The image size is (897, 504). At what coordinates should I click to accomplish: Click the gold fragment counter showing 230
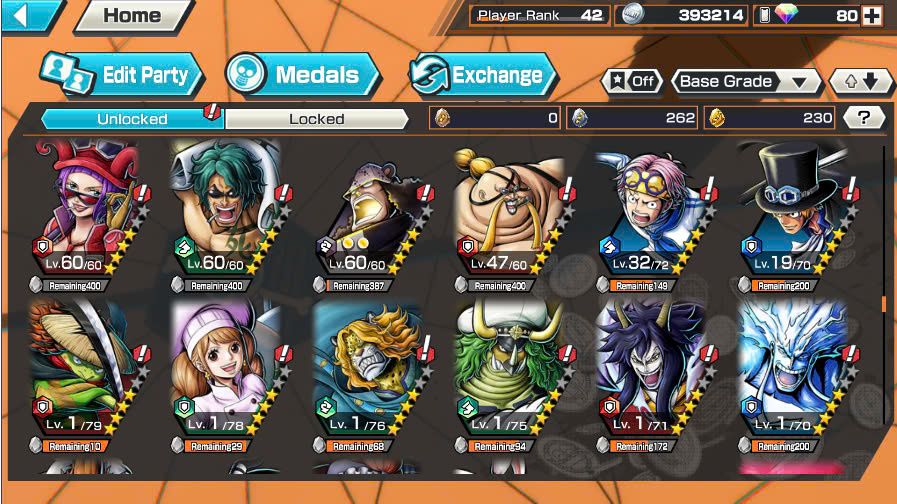(769, 118)
